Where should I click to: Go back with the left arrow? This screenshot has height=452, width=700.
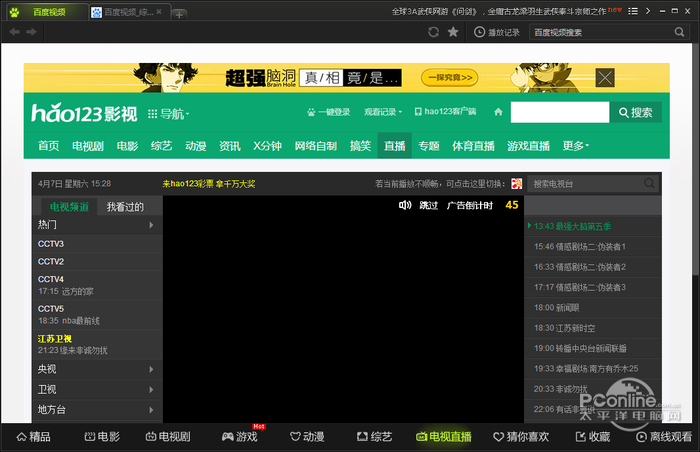14,32
